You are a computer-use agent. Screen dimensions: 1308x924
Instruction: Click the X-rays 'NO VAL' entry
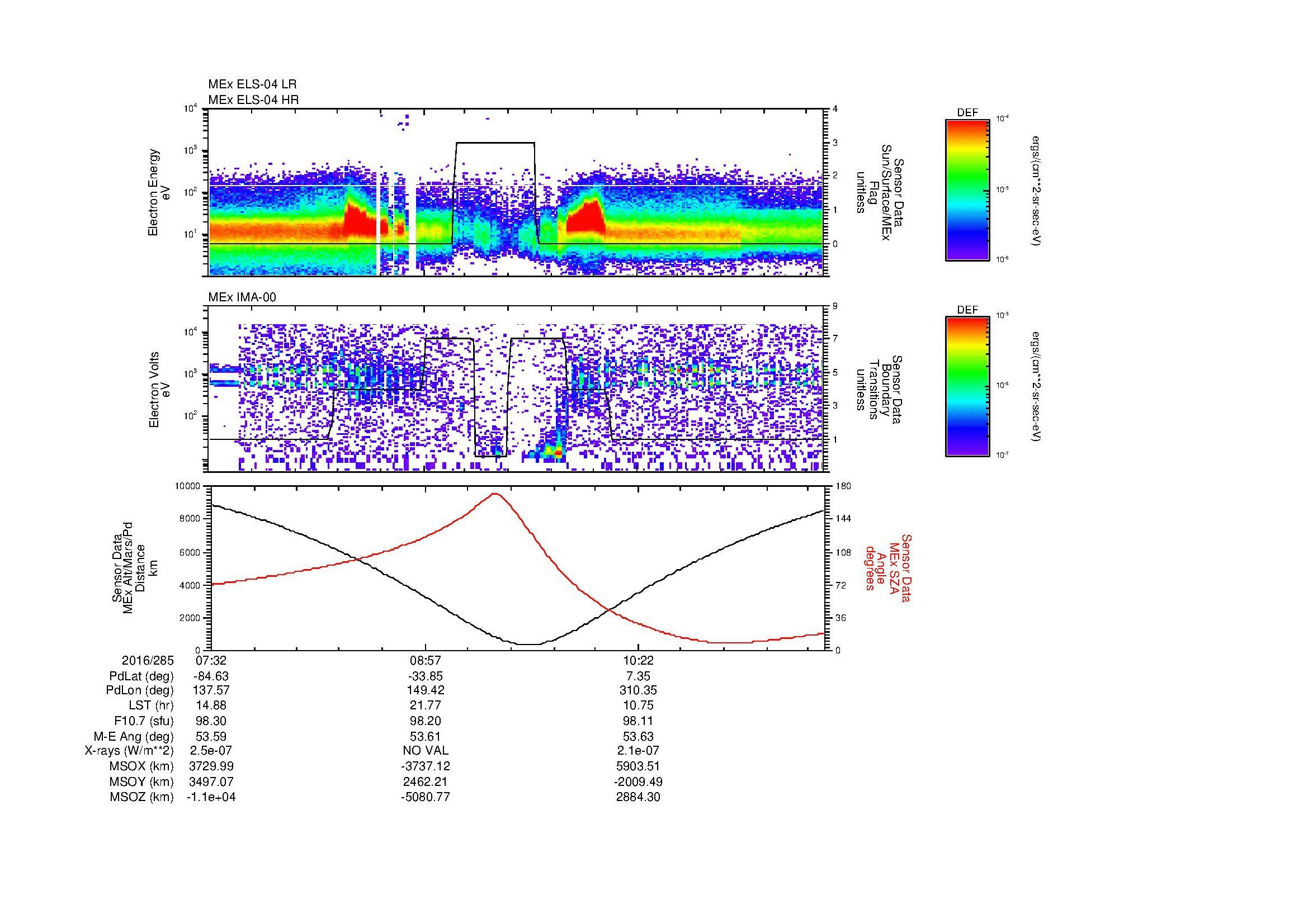(x=426, y=751)
